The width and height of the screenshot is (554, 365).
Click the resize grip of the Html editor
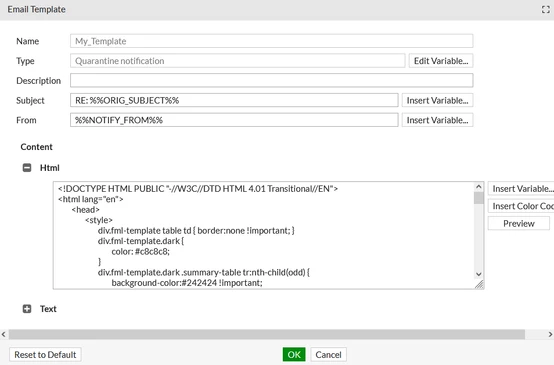tap(479, 284)
